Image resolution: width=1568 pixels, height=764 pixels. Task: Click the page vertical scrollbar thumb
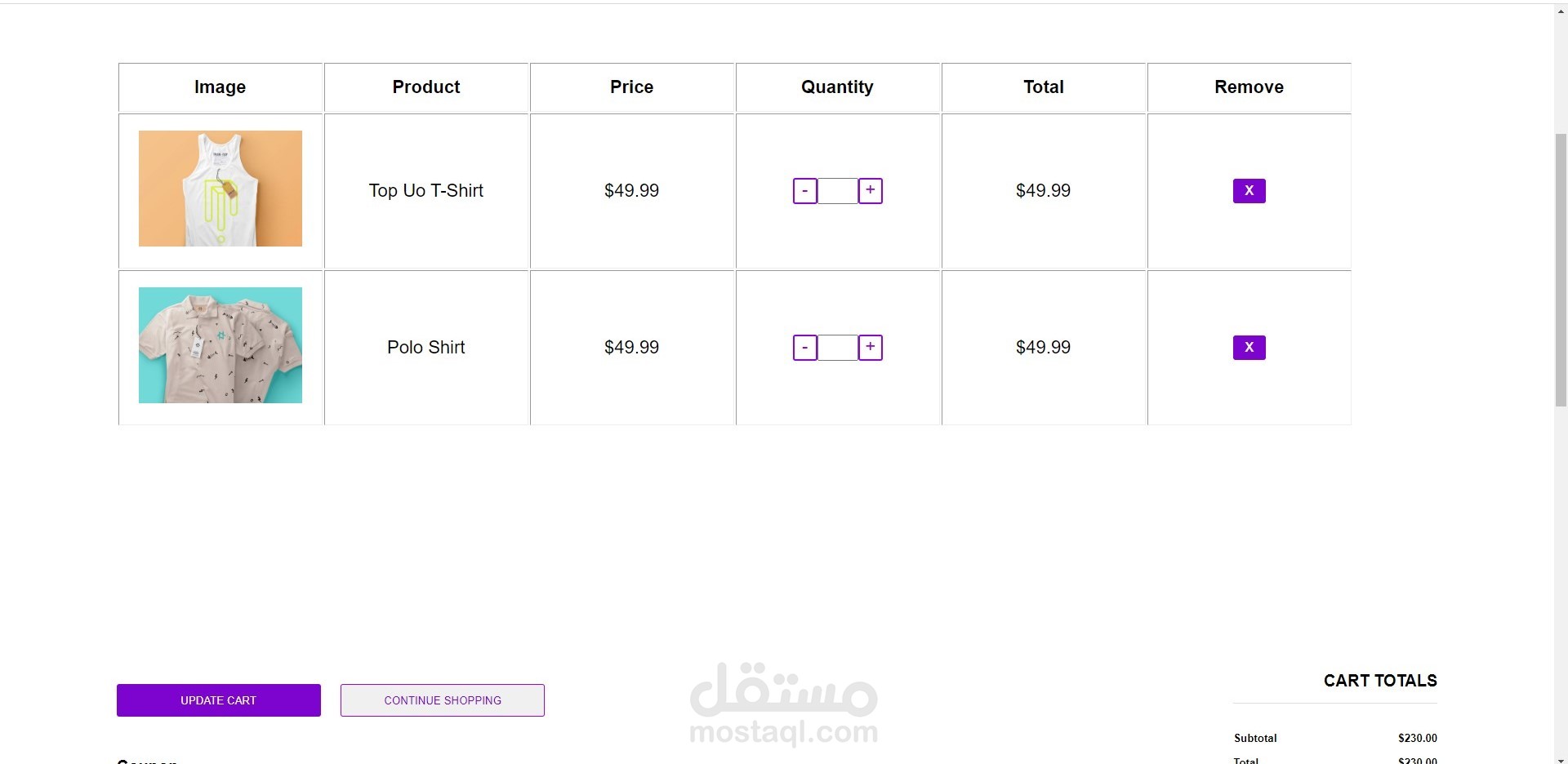[1561, 269]
